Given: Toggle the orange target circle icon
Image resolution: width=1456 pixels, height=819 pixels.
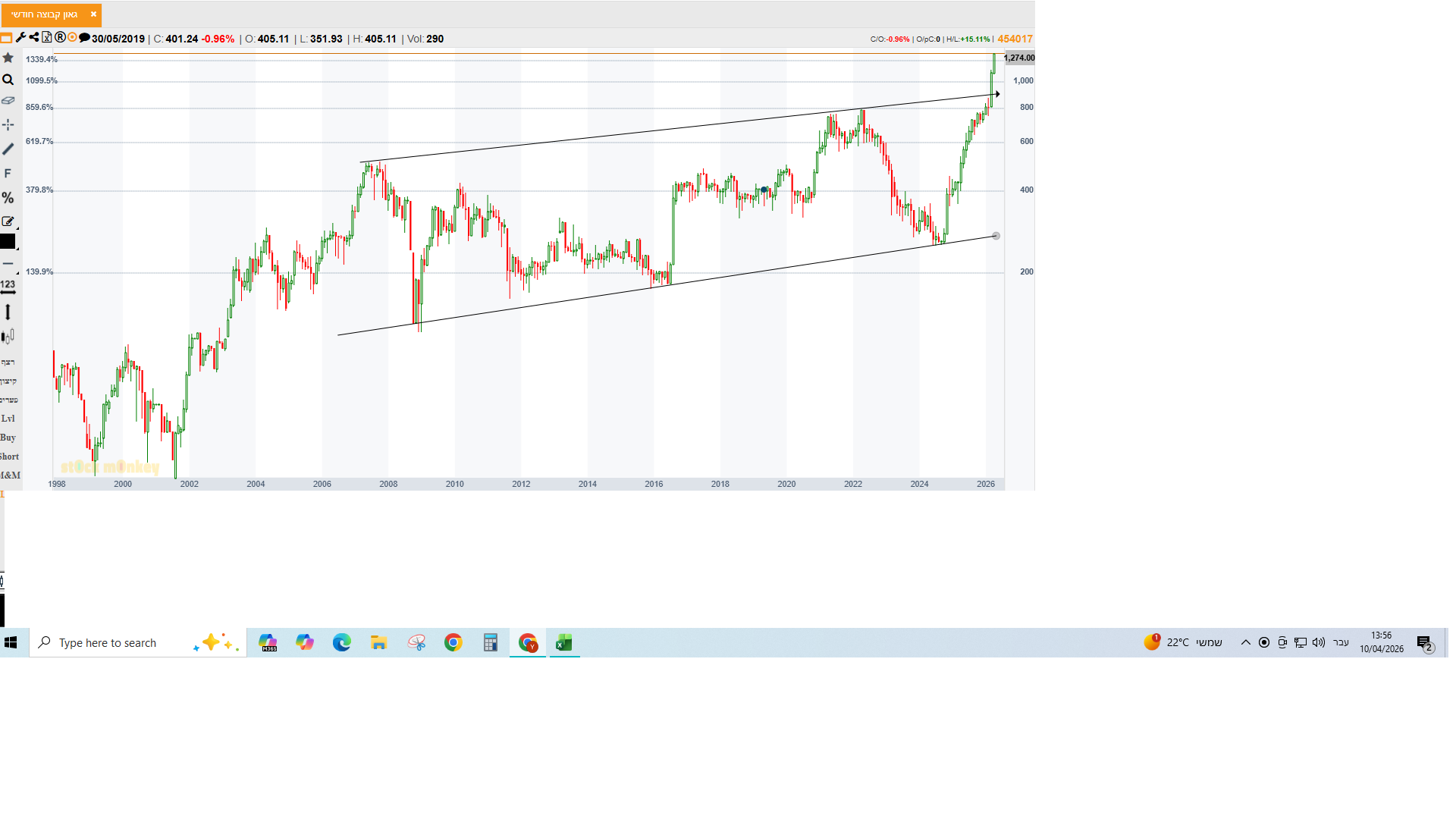Looking at the screenshot, I should coord(72,38).
